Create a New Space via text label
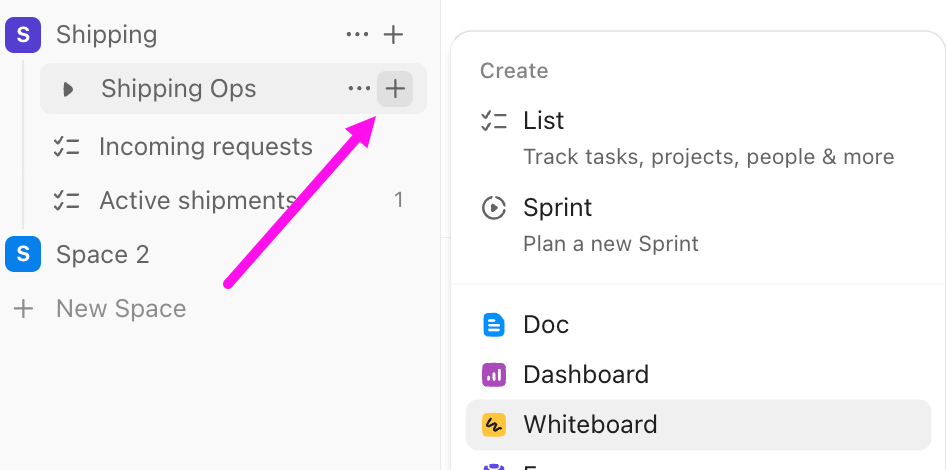 [121, 309]
